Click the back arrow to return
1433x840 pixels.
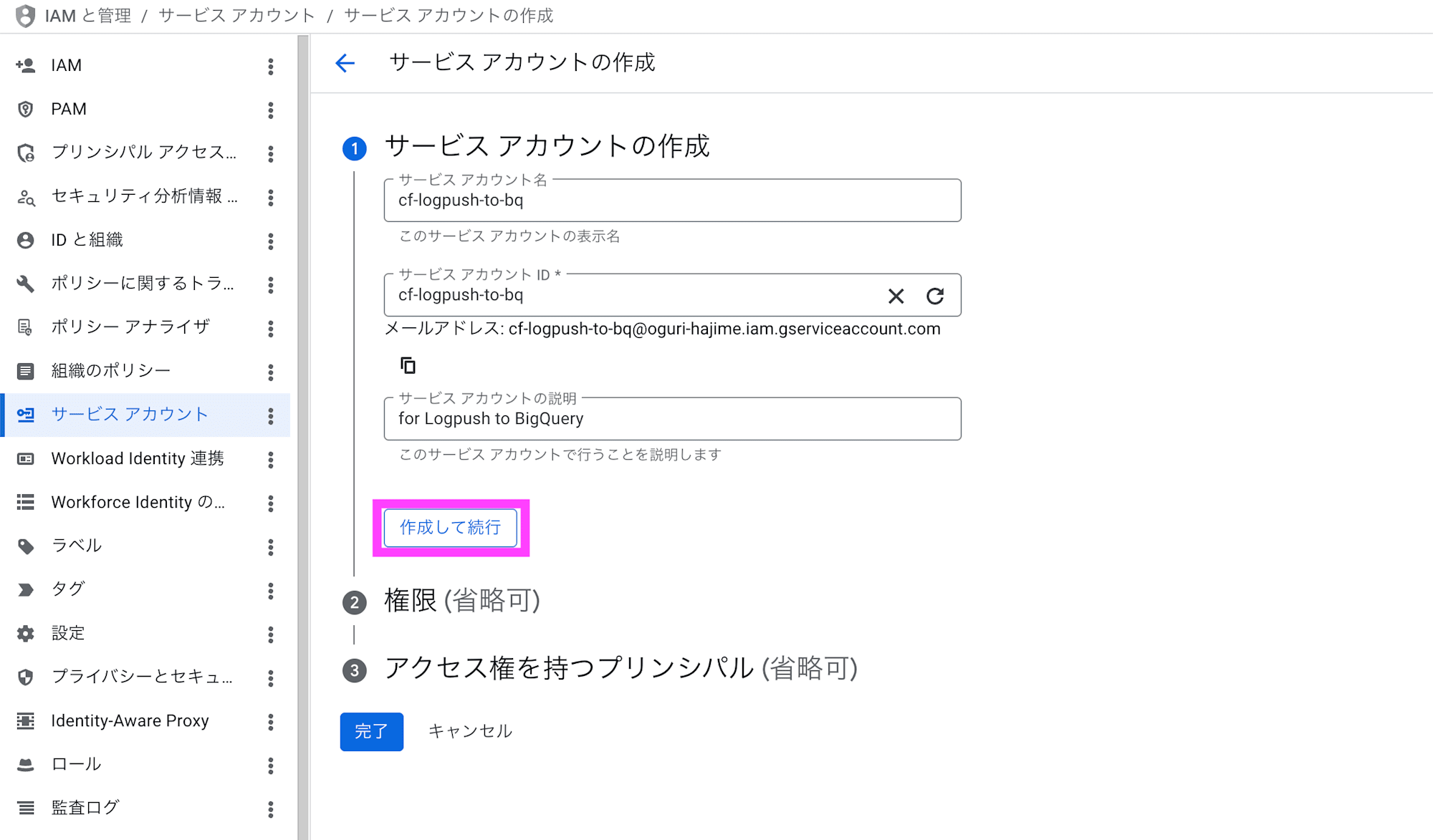345,63
